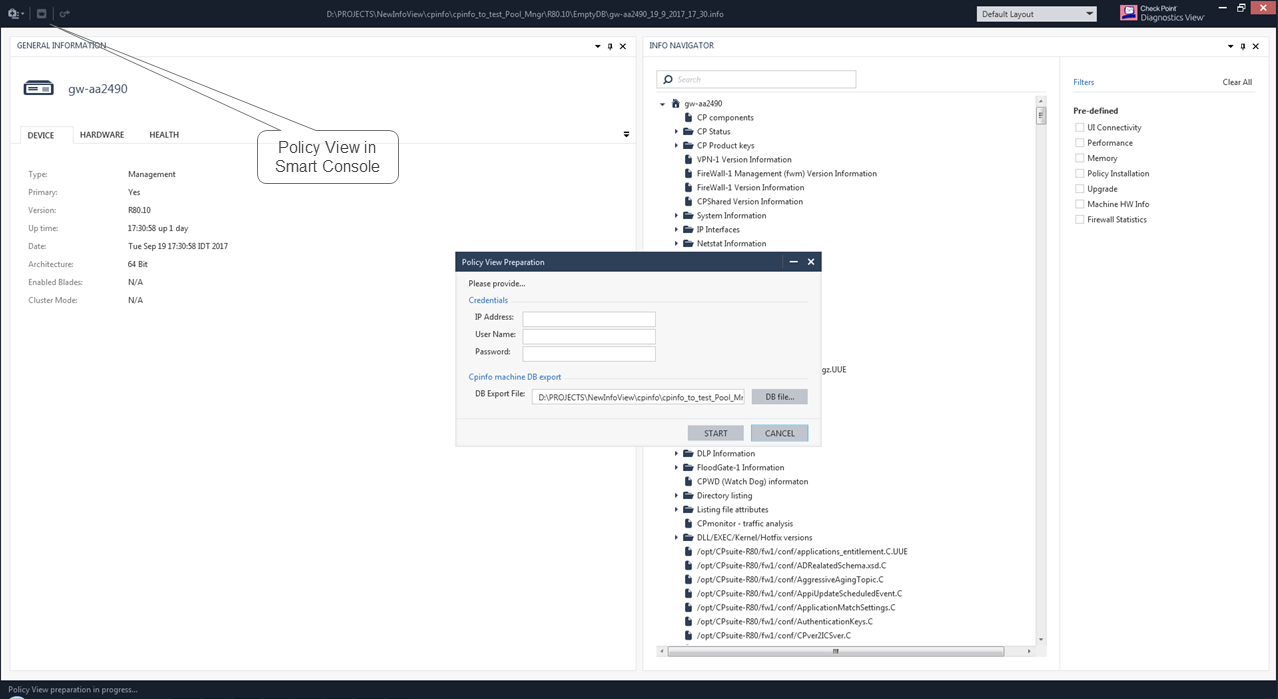This screenshot has height=699, width=1278.
Task: Check the Memory filter
Action: pyautogui.click(x=1079, y=158)
